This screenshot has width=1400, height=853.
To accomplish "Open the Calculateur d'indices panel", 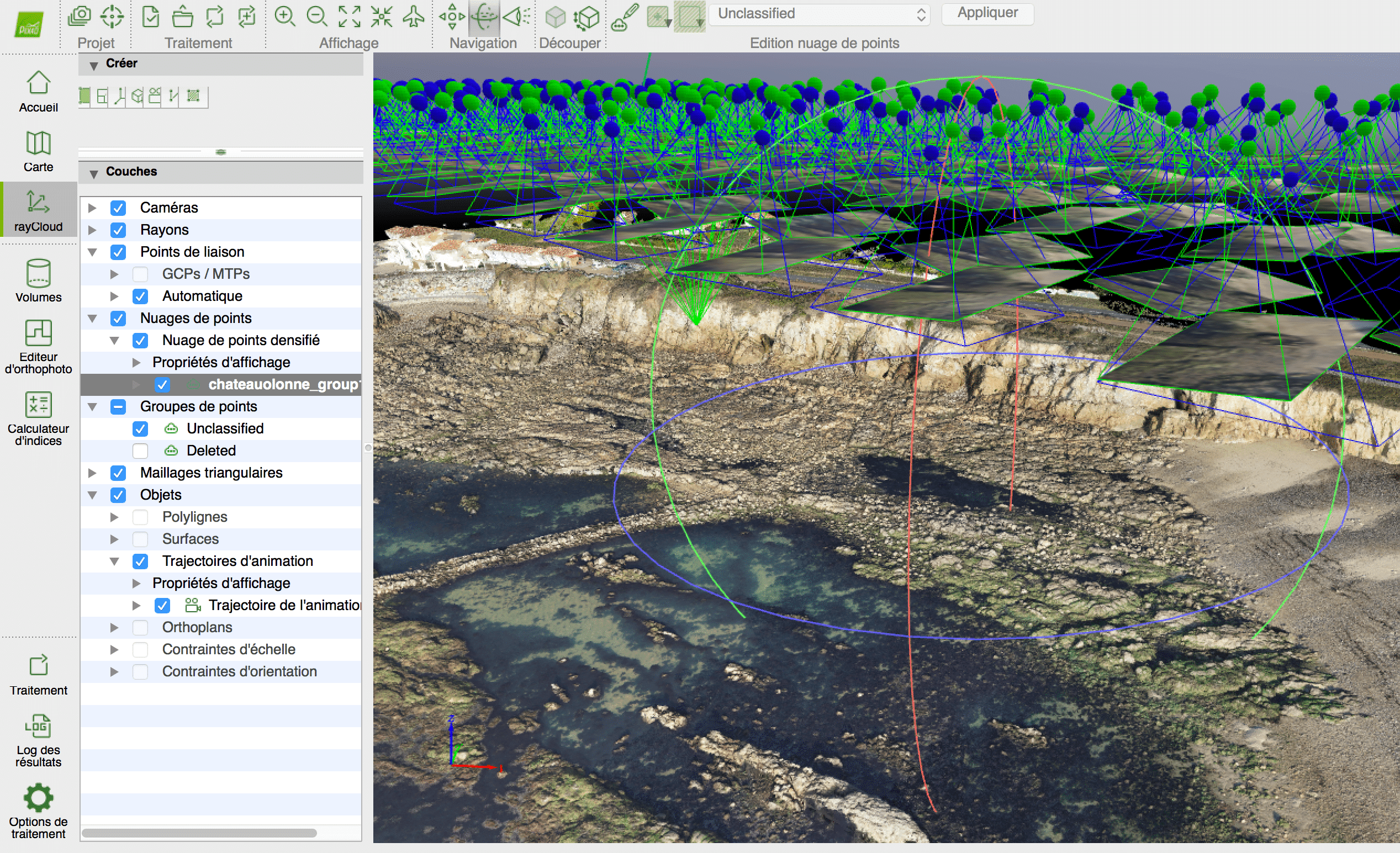I will pyautogui.click(x=38, y=419).
